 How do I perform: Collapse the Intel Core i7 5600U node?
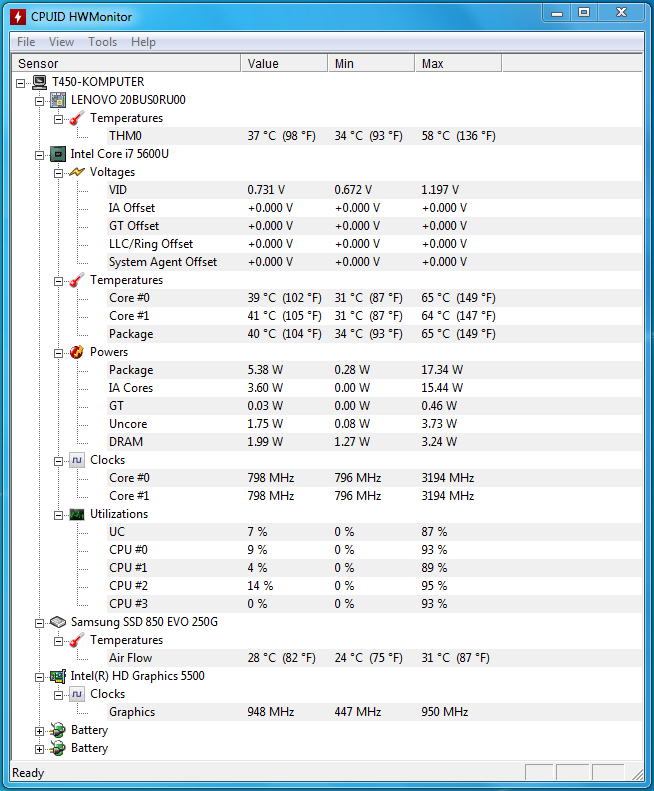tap(40, 155)
